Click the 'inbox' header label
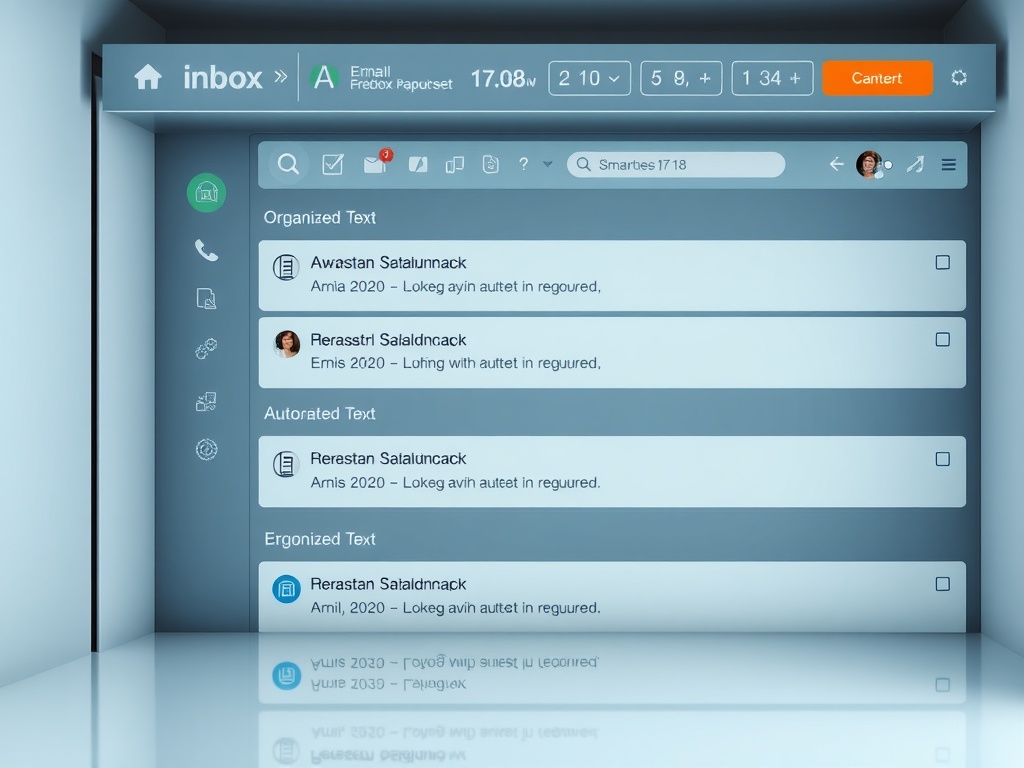 click(222, 77)
